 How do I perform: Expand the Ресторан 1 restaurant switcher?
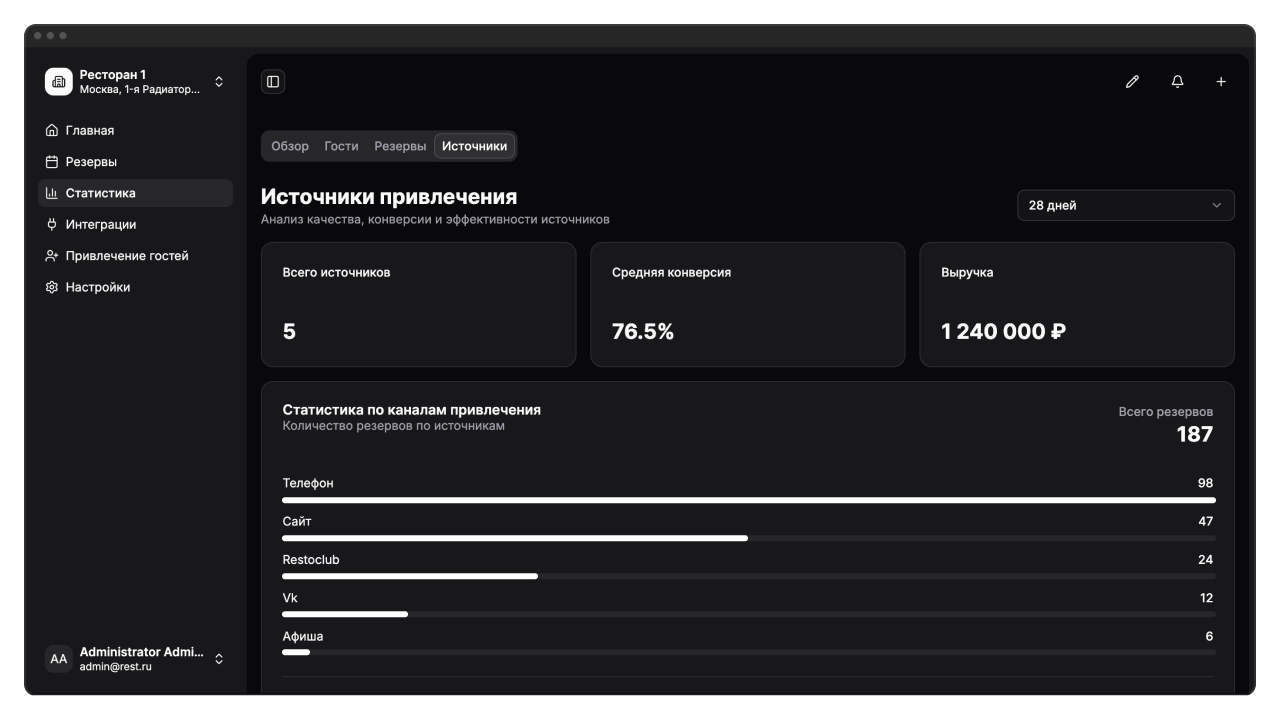click(x=219, y=82)
